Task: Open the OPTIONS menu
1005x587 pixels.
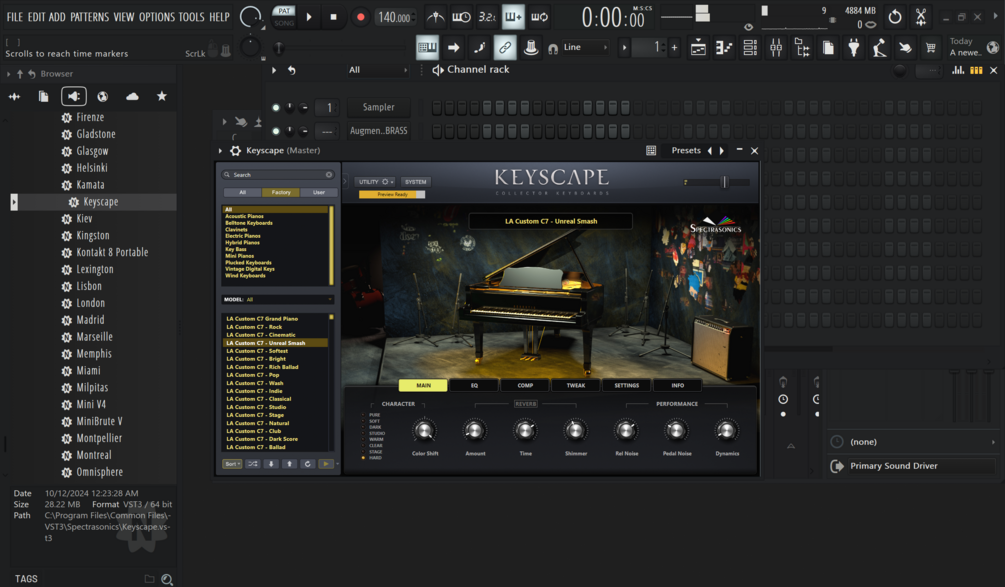Action: coord(156,17)
